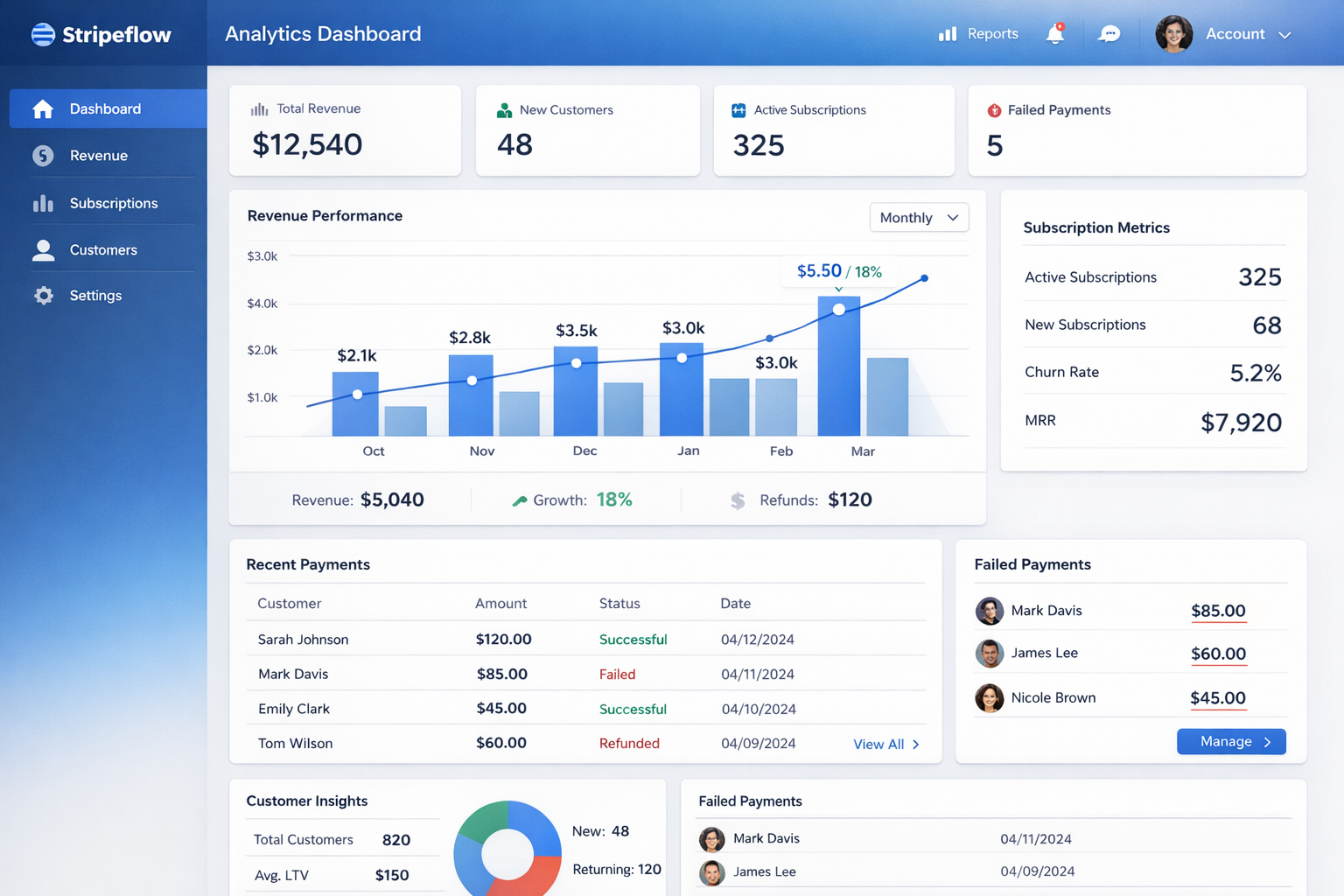Click the Account profile picture
The height and width of the screenshot is (896, 1344).
[x=1173, y=34]
